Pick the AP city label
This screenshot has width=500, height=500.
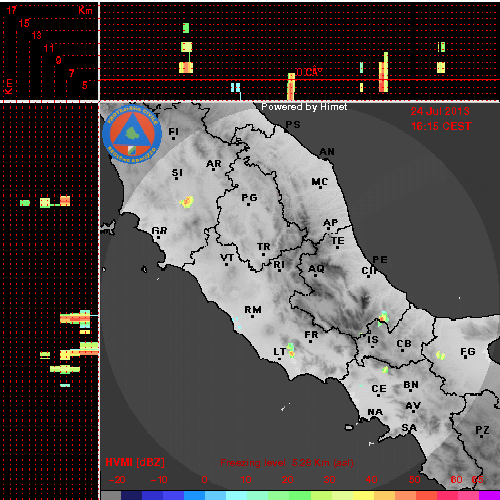pyautogui.click(x=331, y=222)
